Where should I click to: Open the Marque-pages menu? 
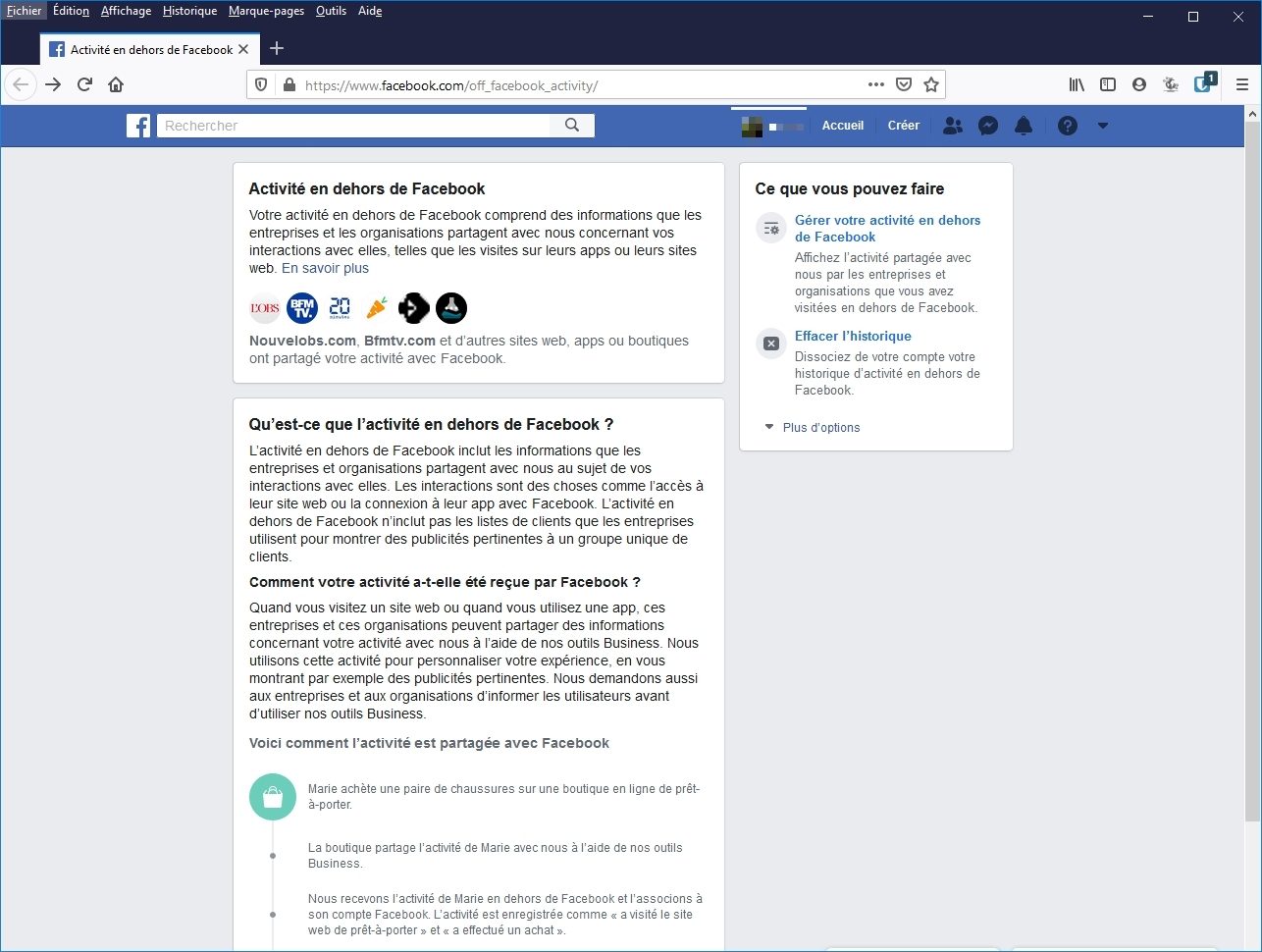(x=267, y=11)
